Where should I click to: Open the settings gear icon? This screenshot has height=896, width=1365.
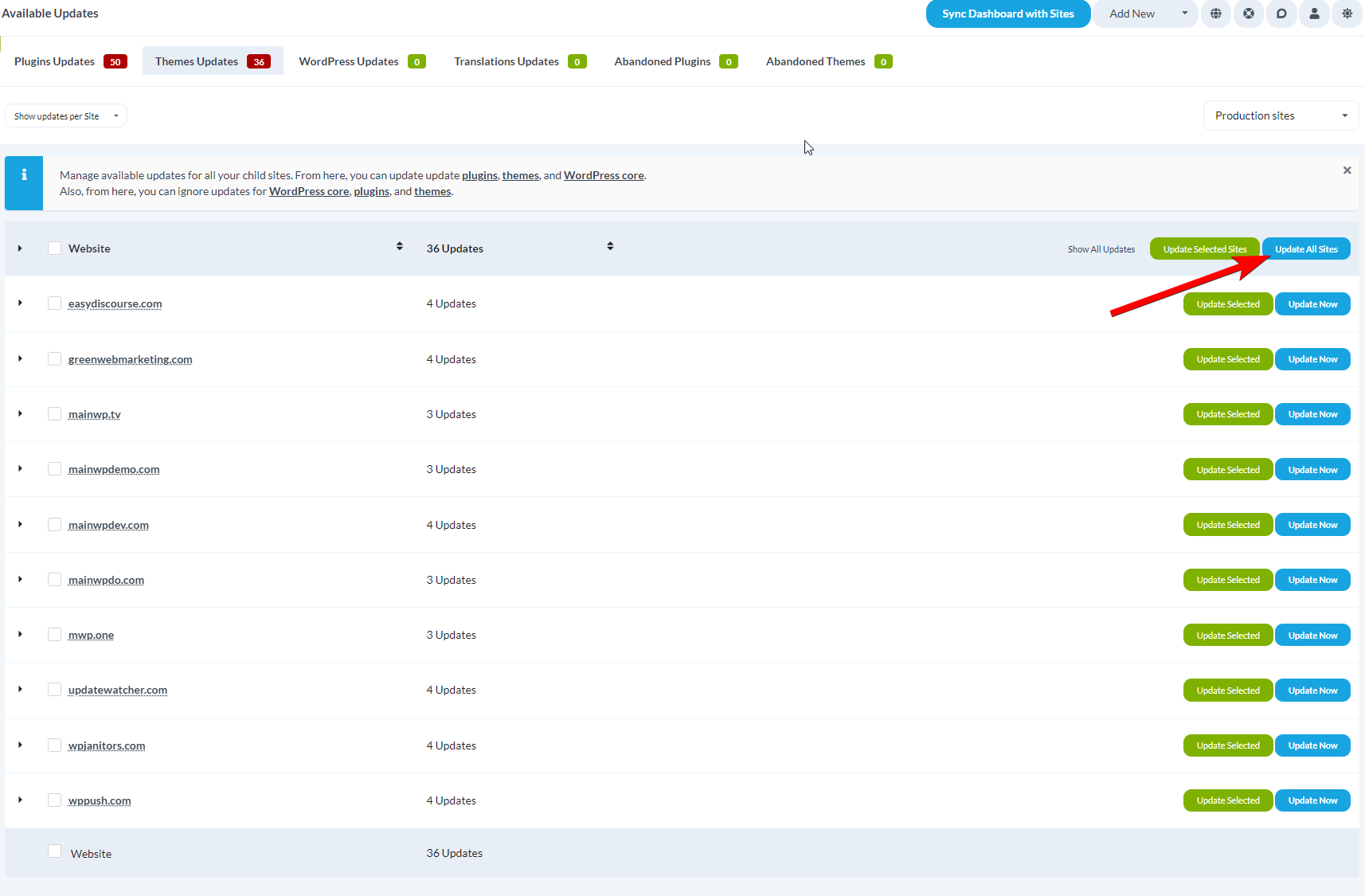1347,14
